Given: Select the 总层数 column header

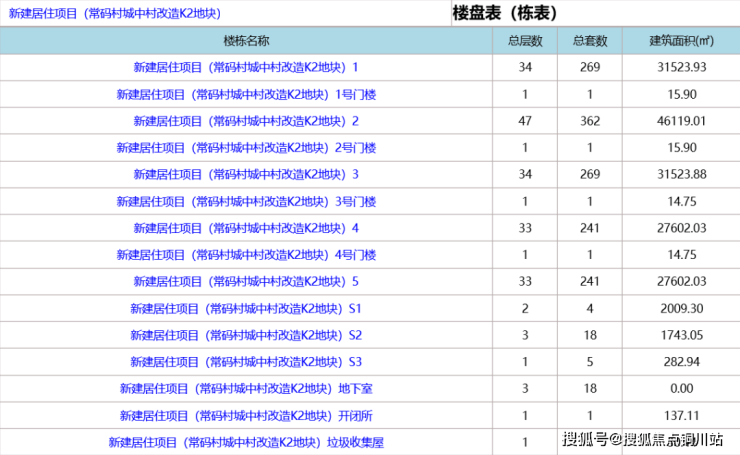Looking at the screenshot, I should (525, 41).
